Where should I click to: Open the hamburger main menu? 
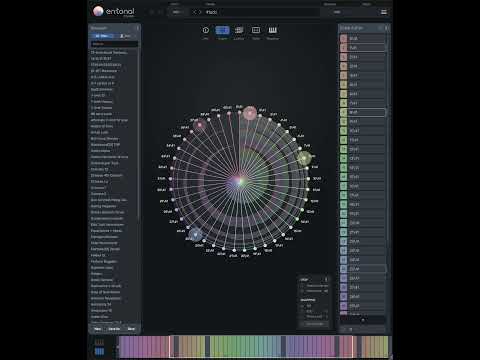(384, 12)
